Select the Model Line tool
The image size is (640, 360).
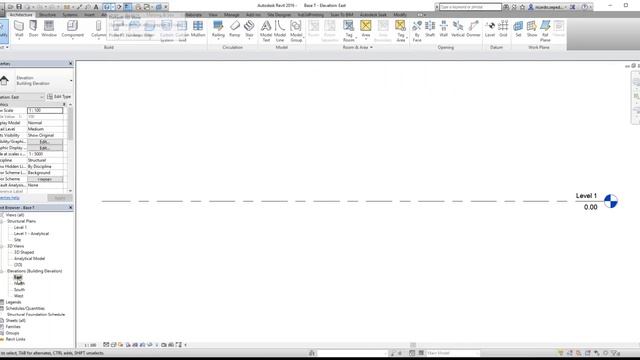point(280,31)
